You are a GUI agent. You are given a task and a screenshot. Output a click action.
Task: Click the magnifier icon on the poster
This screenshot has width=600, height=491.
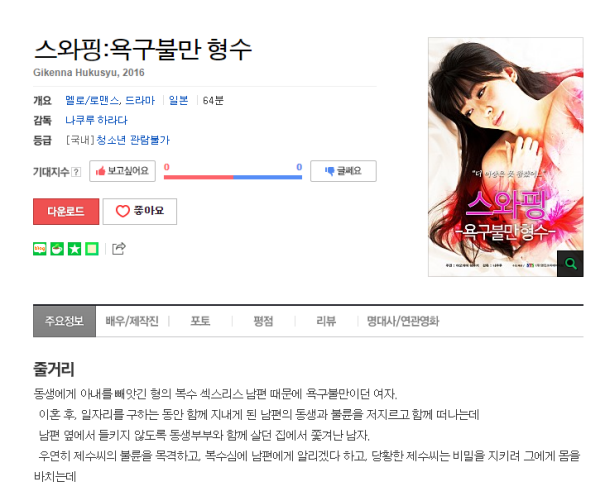[x=570, y=263]
